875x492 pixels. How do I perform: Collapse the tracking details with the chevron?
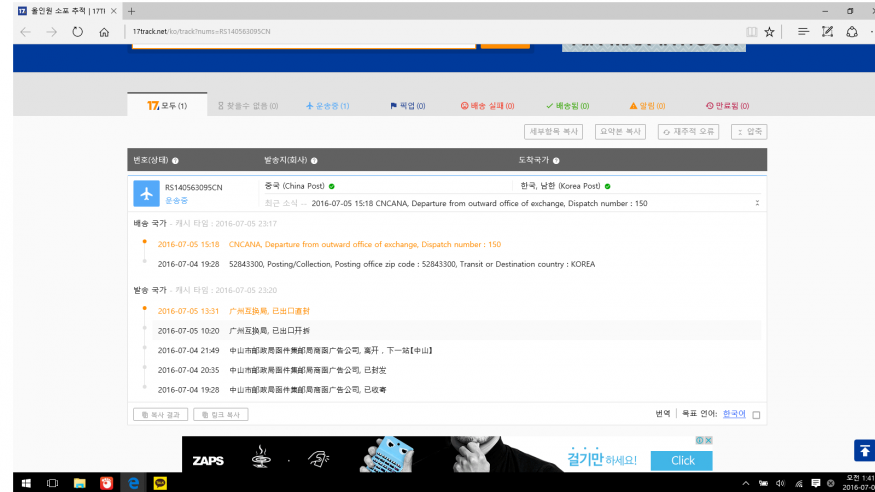757,203
